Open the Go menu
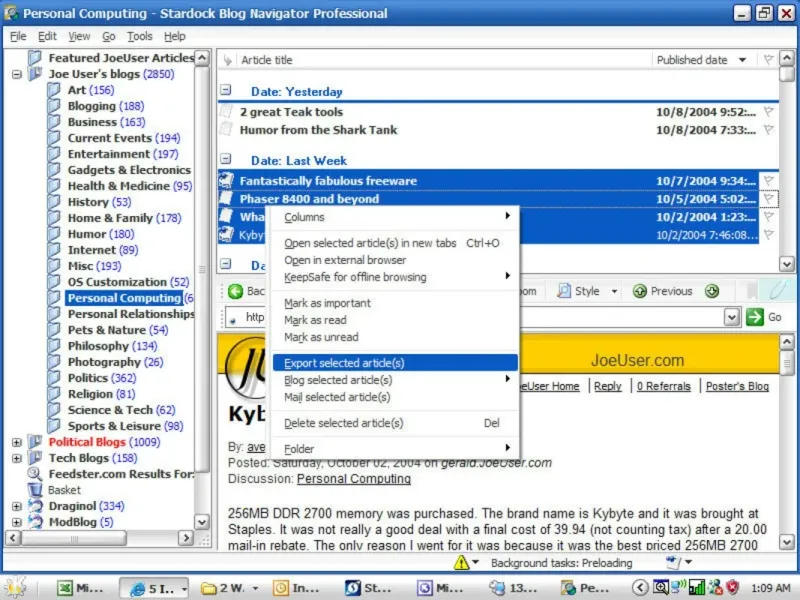 108,36
